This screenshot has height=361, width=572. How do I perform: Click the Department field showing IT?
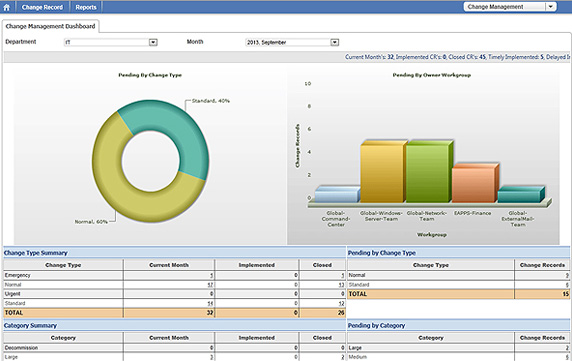click(x=111, y=42)
